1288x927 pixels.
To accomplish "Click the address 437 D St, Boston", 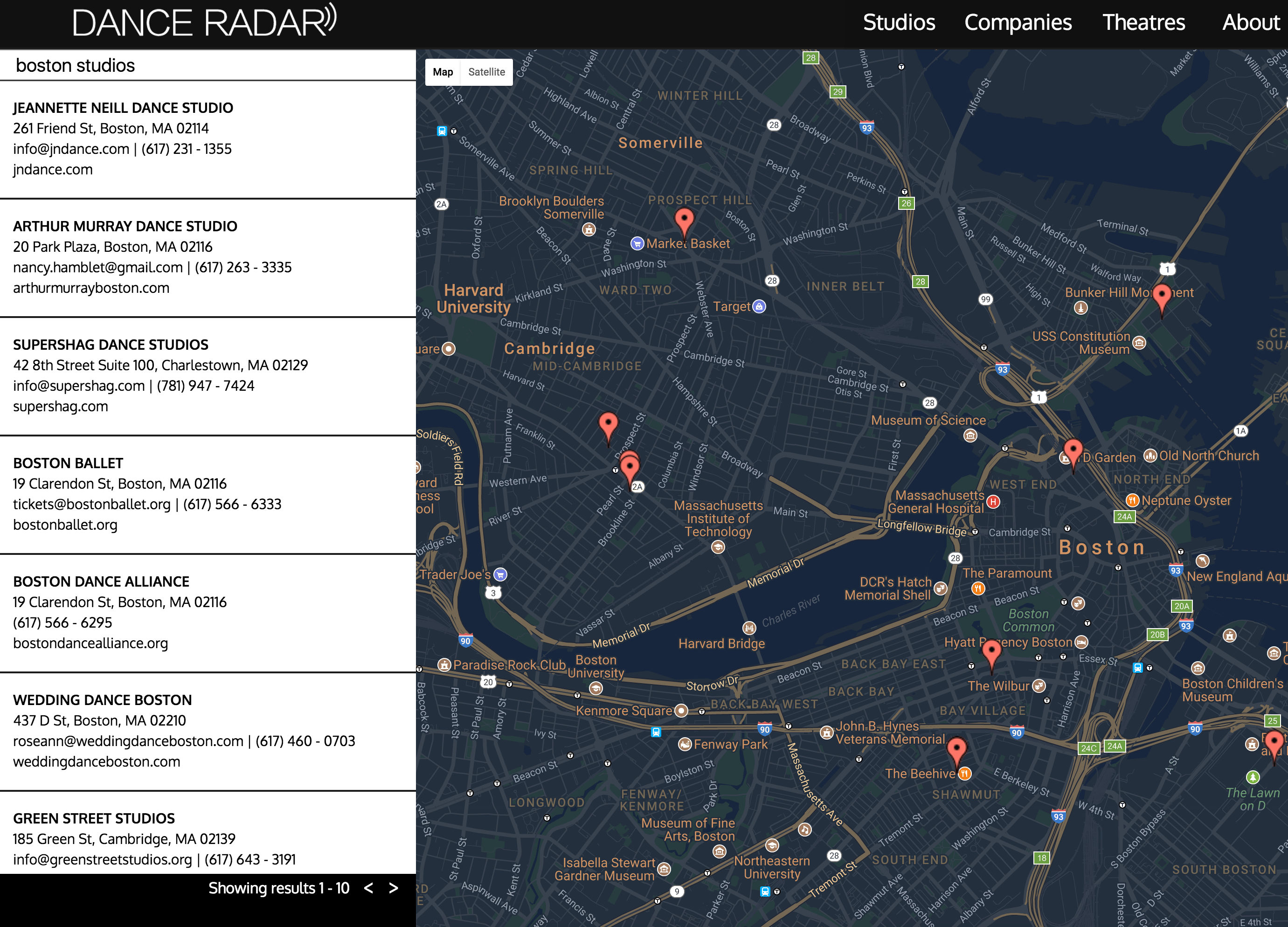I will pos(99,721).
